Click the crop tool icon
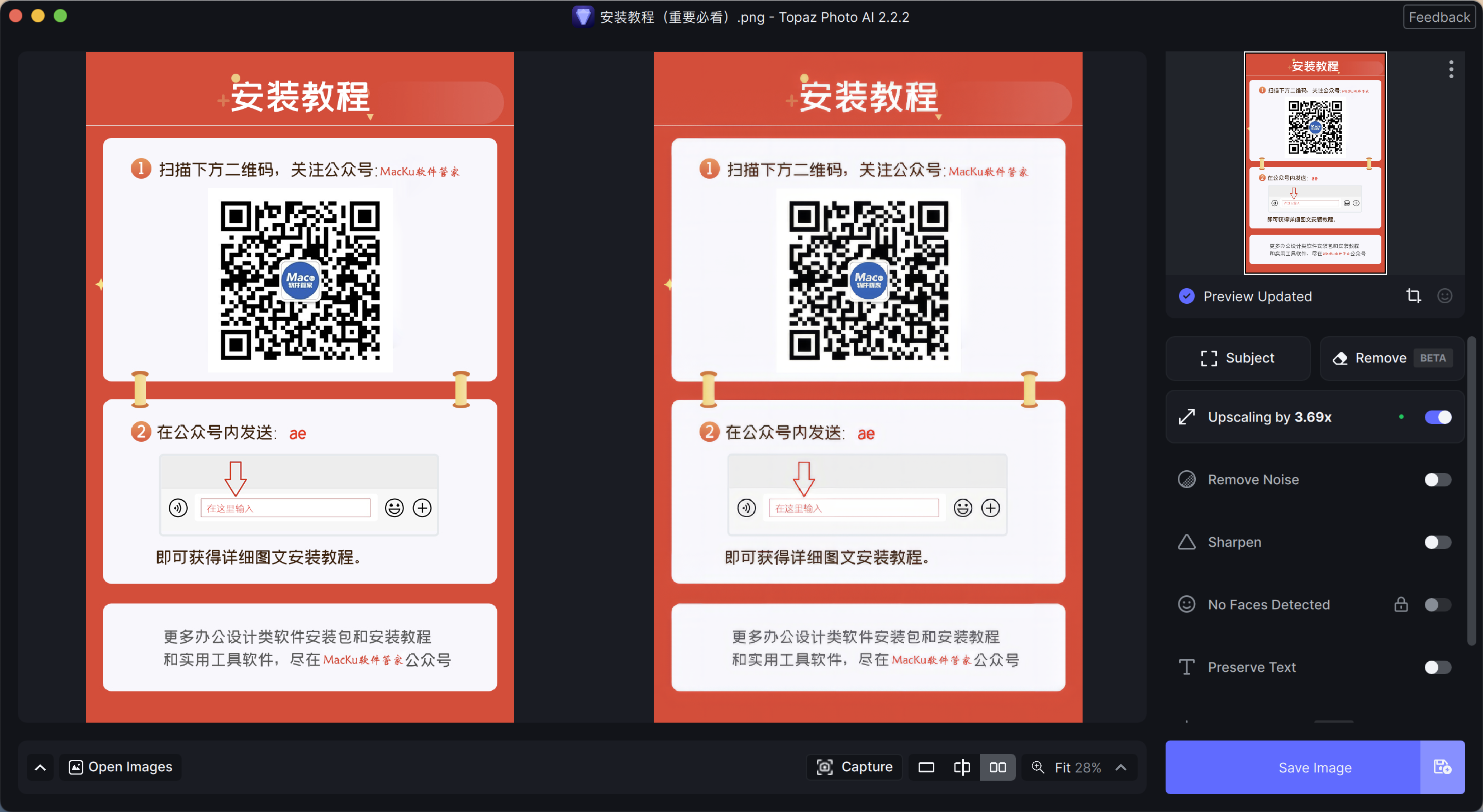This screenshot has height=812, width=1483. [x=1413, y=296]
